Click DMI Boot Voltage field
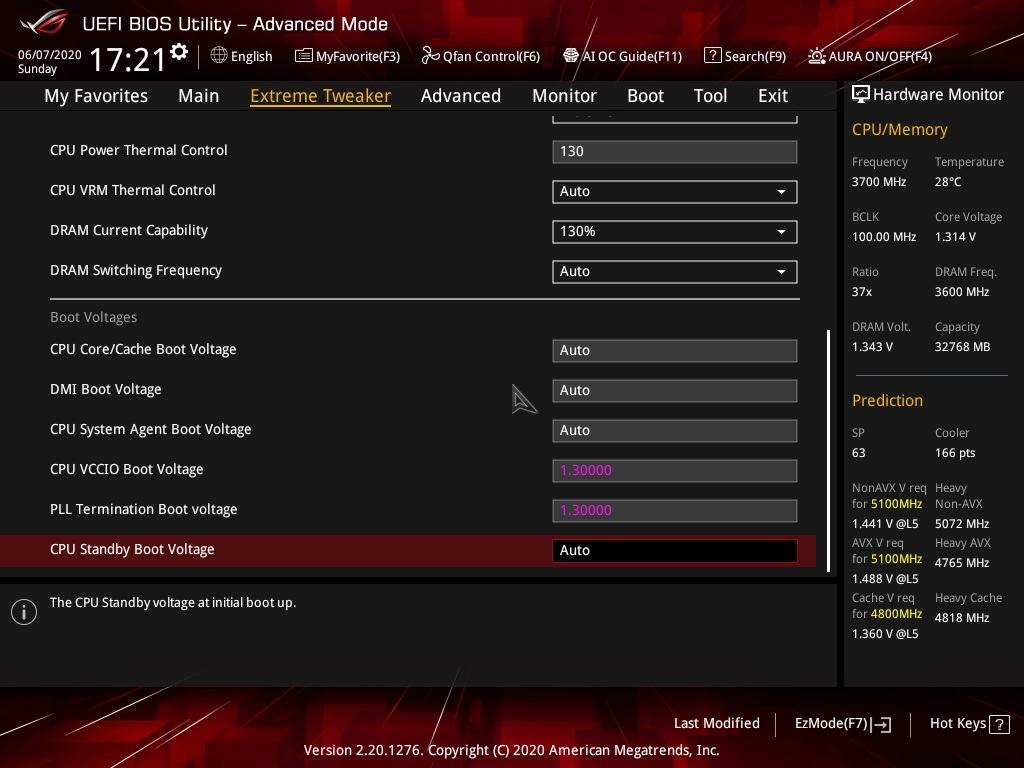 [675, 391]
